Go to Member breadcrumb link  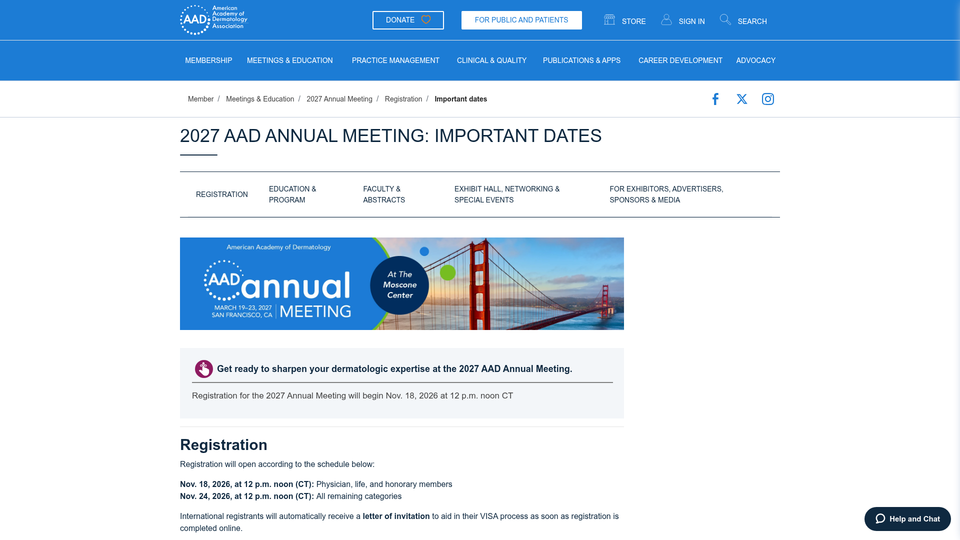200,99
